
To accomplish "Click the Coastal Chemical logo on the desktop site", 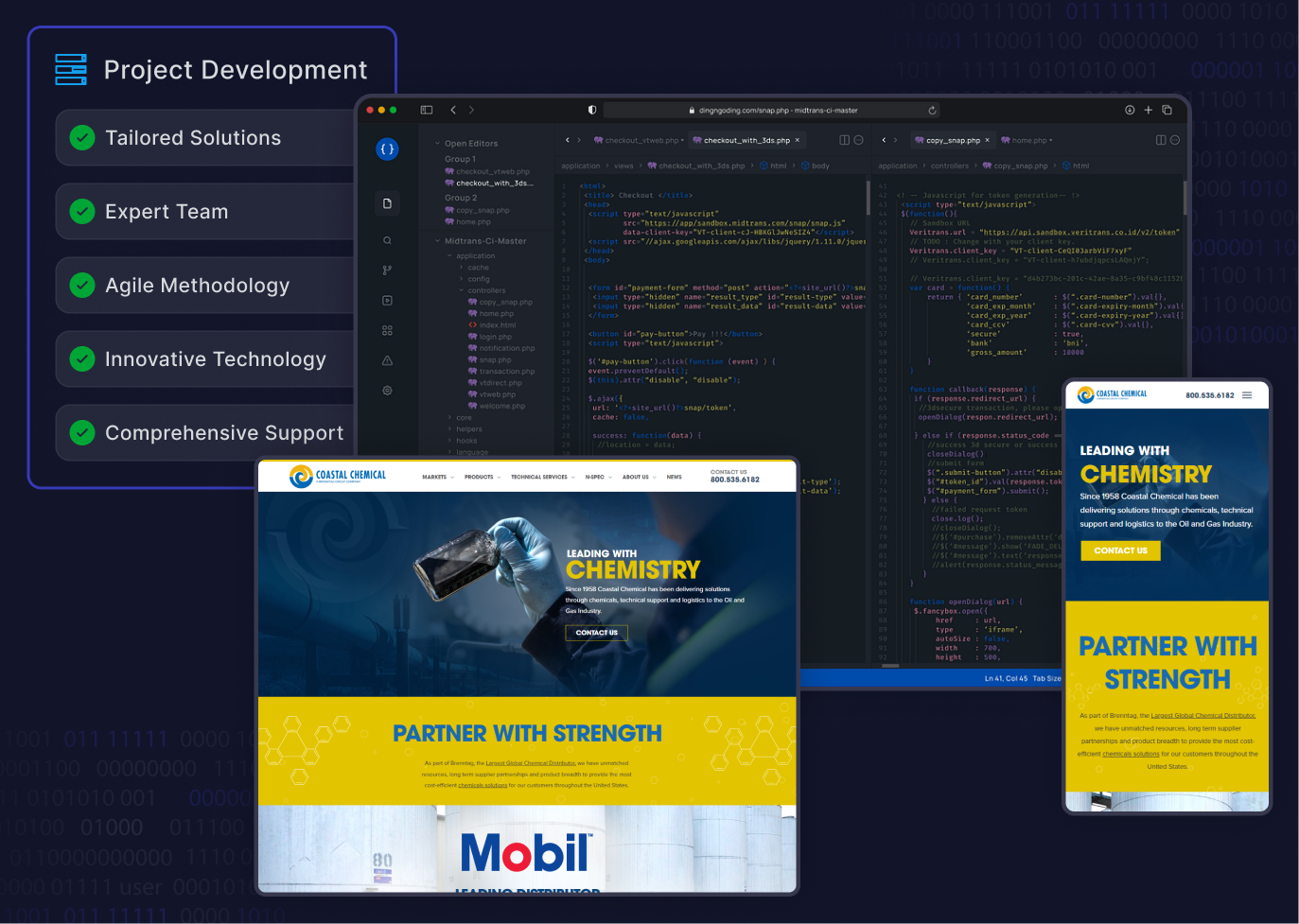I will tap(338, 476).
